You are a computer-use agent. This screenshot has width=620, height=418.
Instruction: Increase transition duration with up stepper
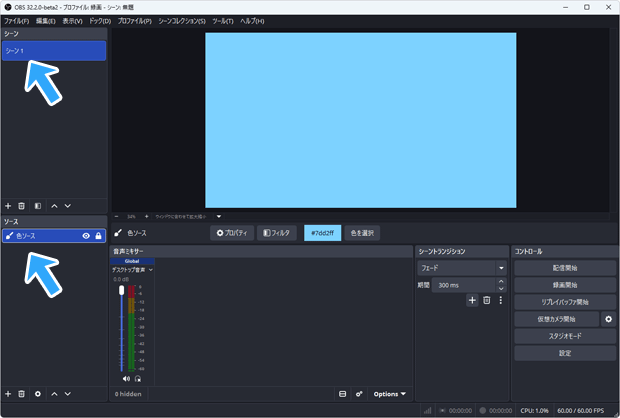[501, 281]
